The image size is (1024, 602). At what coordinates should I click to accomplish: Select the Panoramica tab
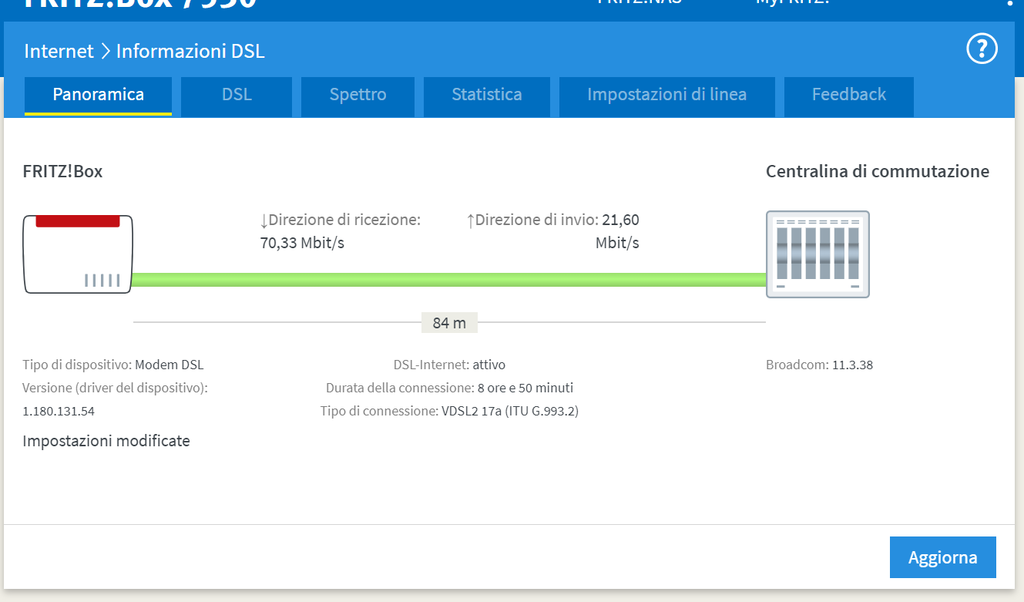pos(98,95)
